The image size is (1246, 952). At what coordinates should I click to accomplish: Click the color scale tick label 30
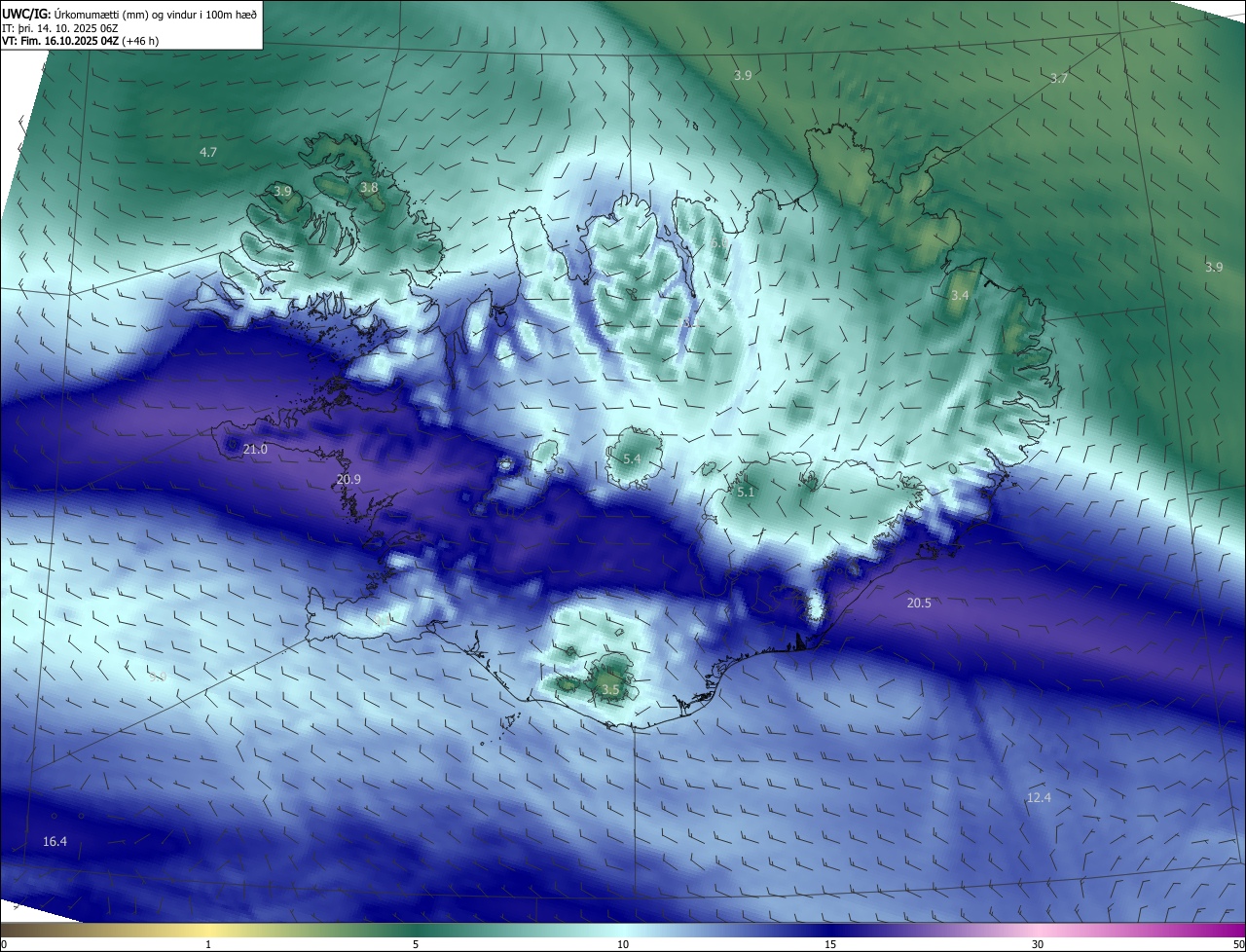click(x=1038, y=944)
